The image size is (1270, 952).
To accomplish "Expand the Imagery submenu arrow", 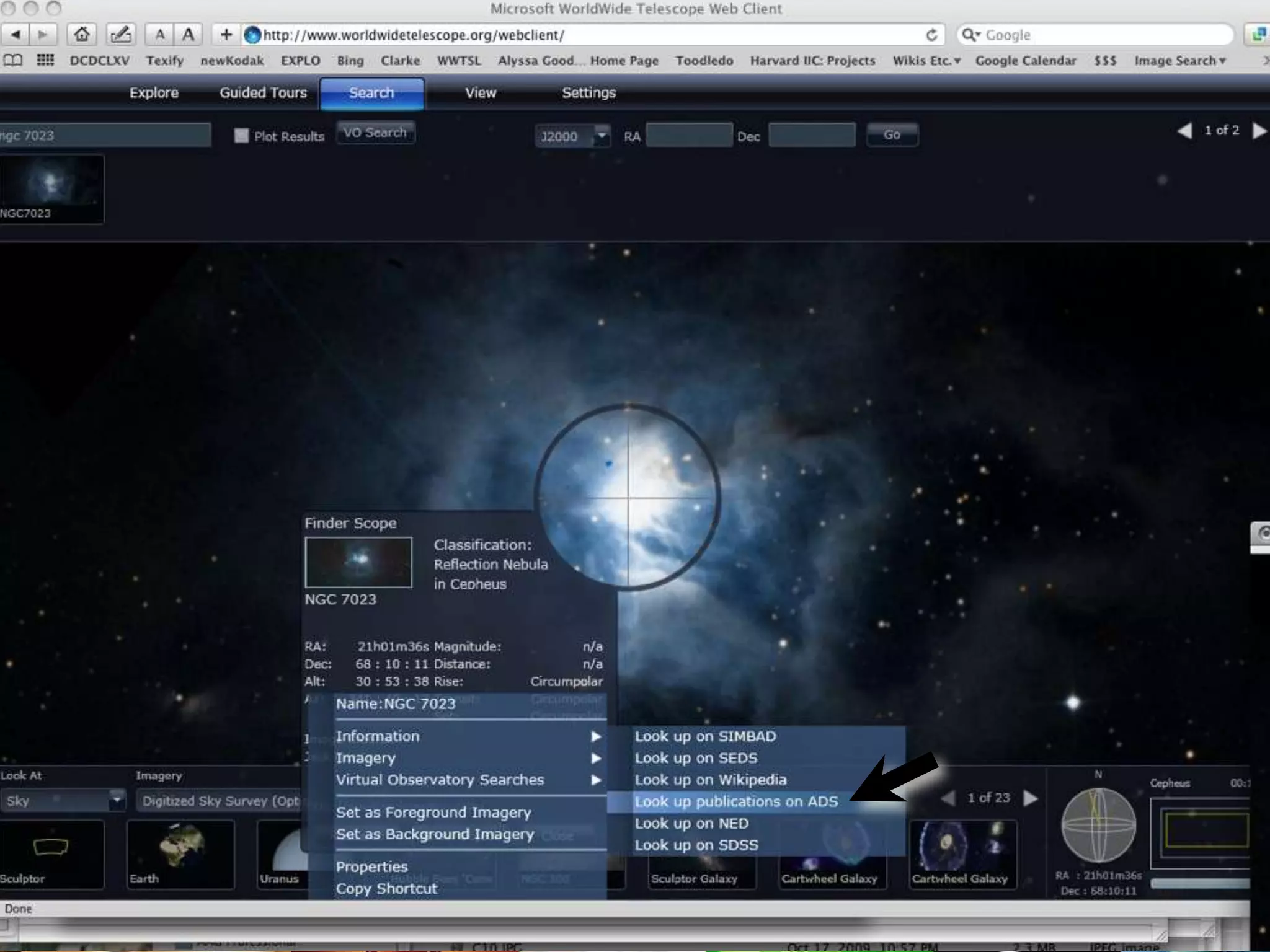I will [x=595, y=758].
